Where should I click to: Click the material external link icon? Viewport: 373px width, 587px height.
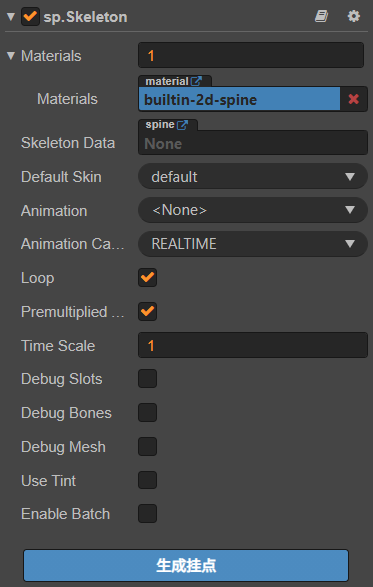click(196, 81)
